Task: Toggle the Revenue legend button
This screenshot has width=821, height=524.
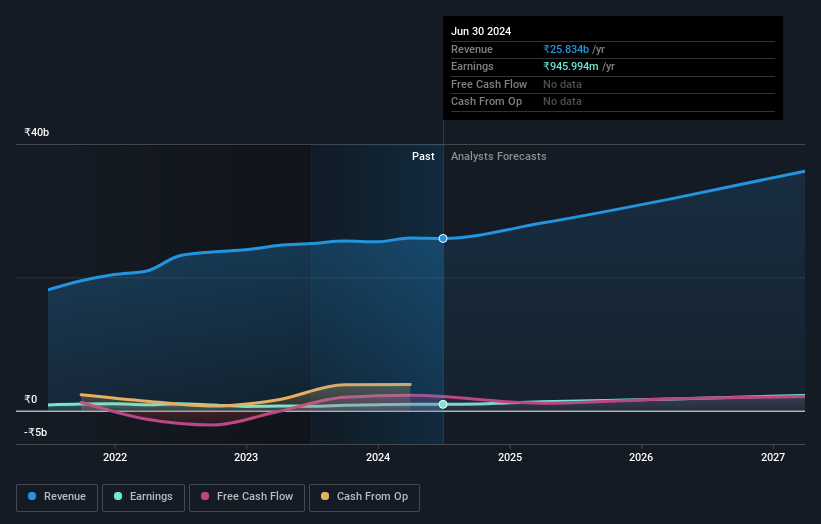Action: click(x=57, y=497)
